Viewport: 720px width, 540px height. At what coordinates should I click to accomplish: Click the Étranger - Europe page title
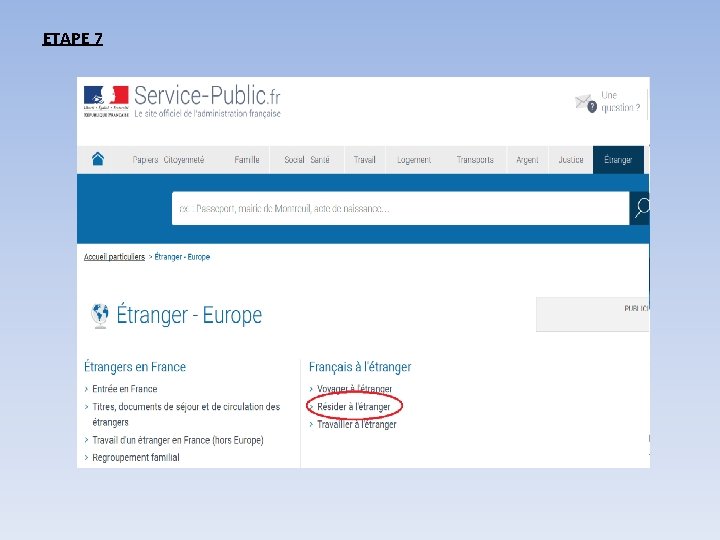pyautogui.click(x=189, y=315)
